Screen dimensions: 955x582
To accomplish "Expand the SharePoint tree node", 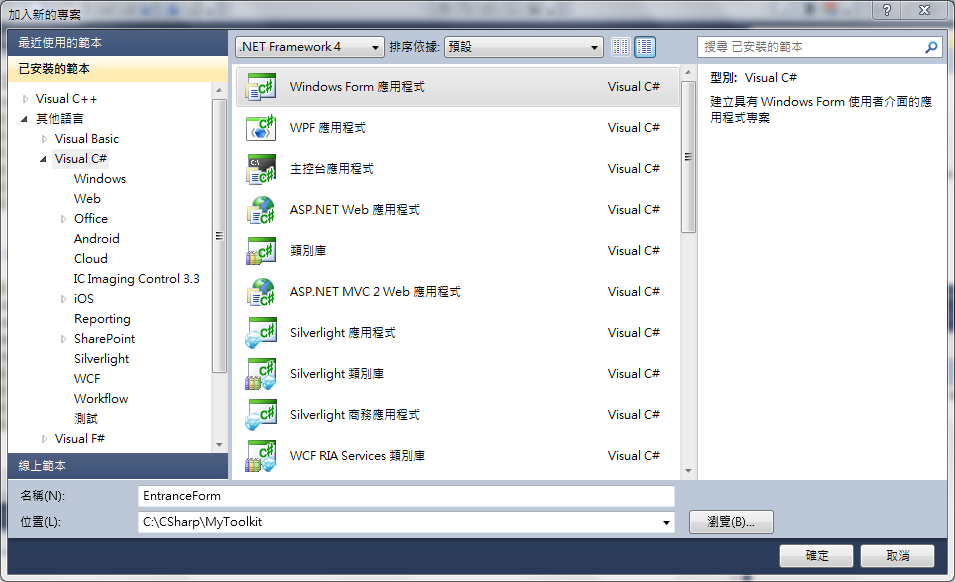I will [x=63, y=339].
